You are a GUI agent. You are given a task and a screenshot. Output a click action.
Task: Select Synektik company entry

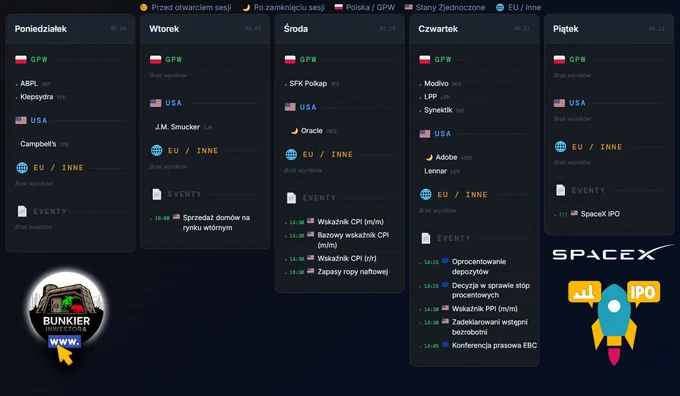tap(438, 110)
